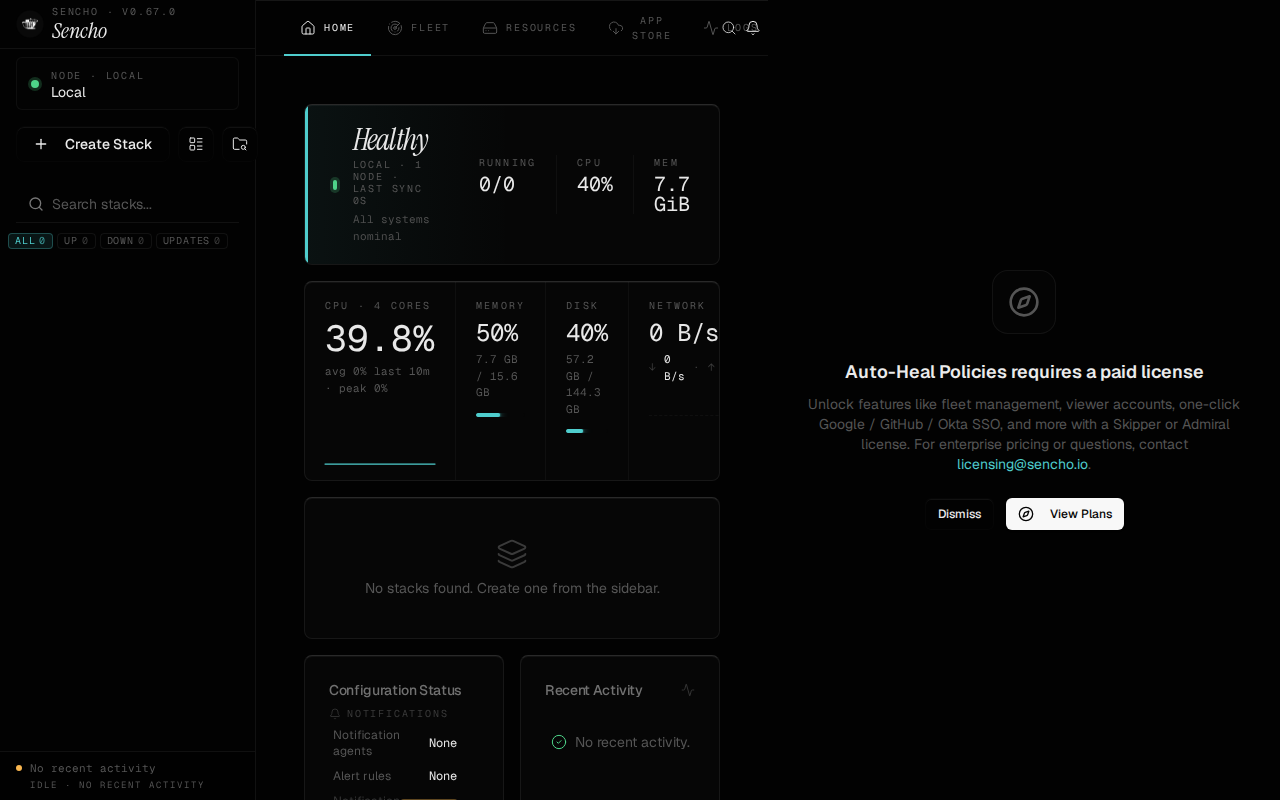Filter stacks by UP
Image resolution: width=1280 pixels, height=800 pixels.
coord(76,241)
